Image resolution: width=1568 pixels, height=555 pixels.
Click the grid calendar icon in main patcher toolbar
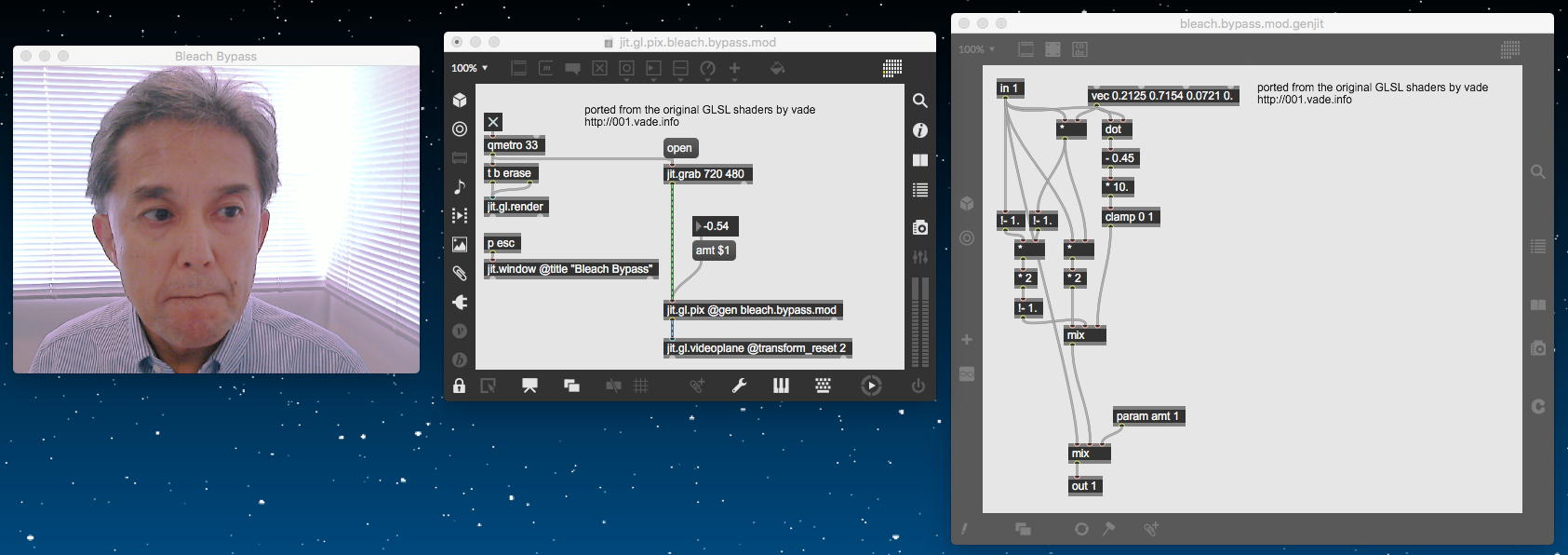pos(892,67)
